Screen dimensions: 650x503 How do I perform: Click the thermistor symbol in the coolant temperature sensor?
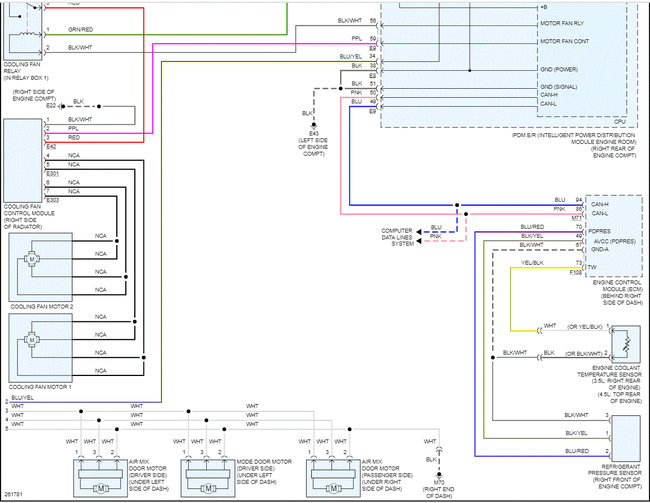pos(627,344)
